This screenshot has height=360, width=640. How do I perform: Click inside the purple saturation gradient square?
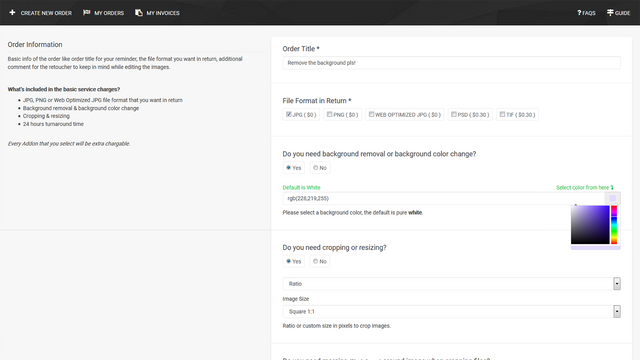coord(590,225)
